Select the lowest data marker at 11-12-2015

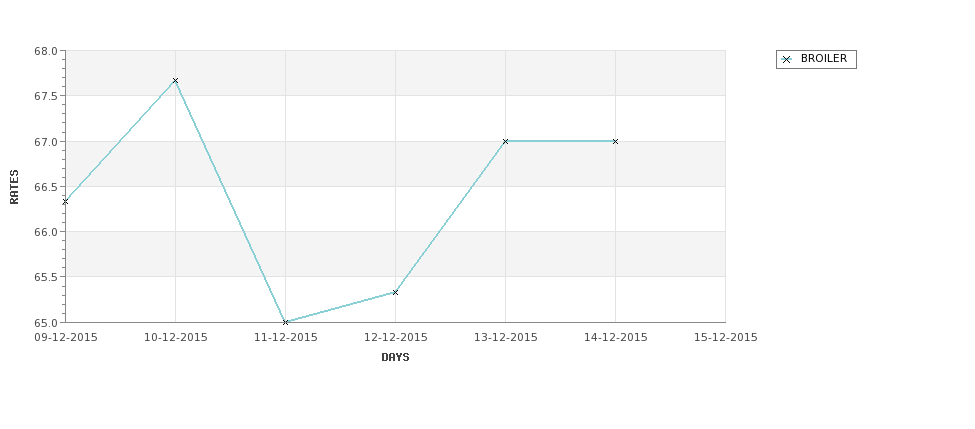[x=285, y=322]
